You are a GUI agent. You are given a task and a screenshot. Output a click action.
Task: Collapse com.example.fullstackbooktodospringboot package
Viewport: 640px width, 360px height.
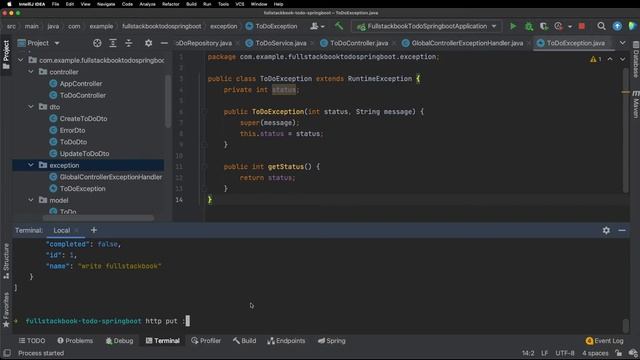tap(20, 60)
